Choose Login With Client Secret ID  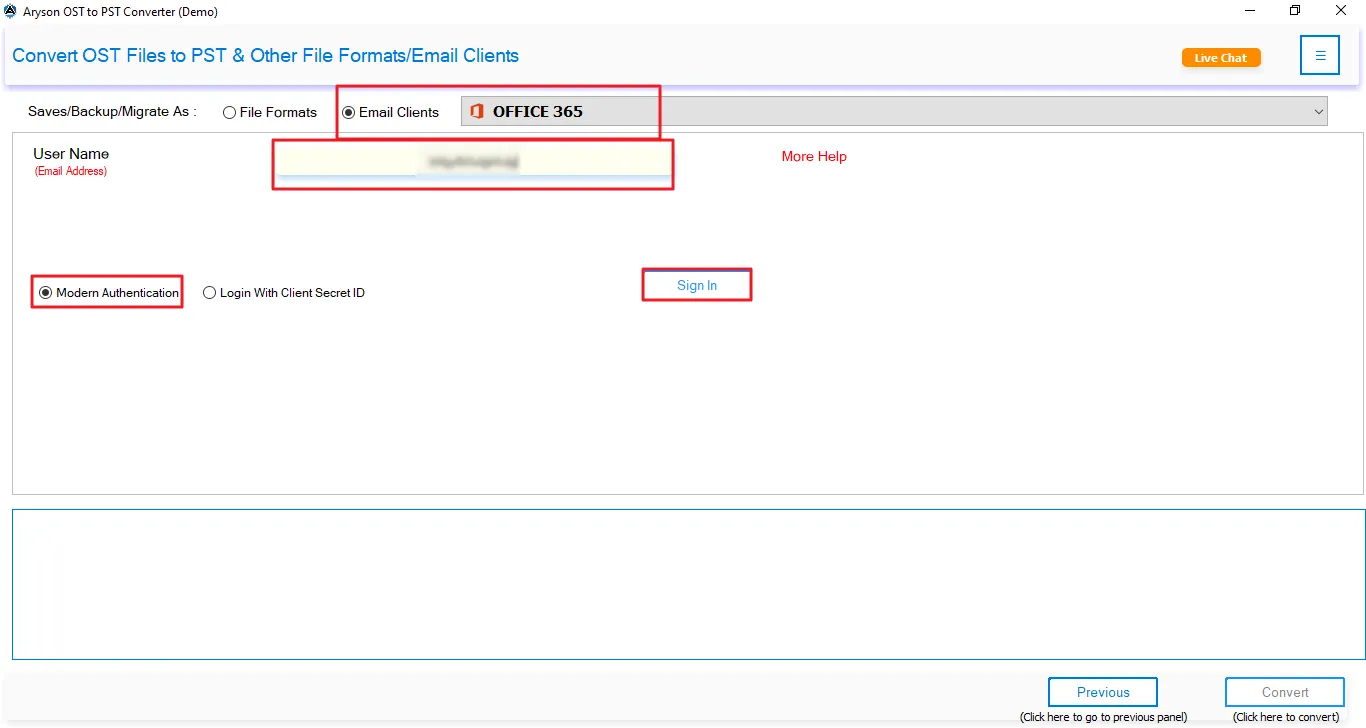pos(210,292)
